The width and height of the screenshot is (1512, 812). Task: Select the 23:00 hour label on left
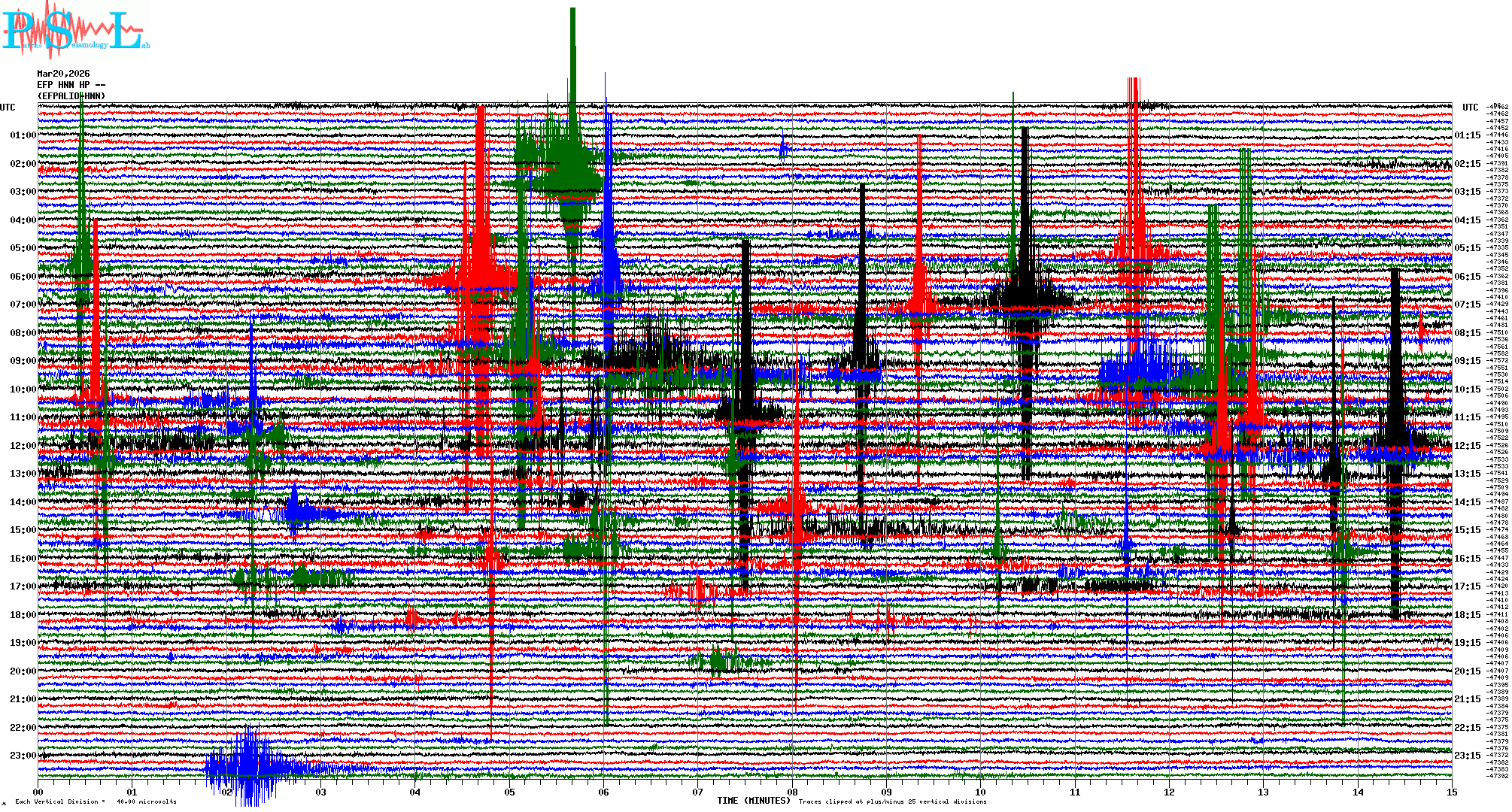(23, 756)
